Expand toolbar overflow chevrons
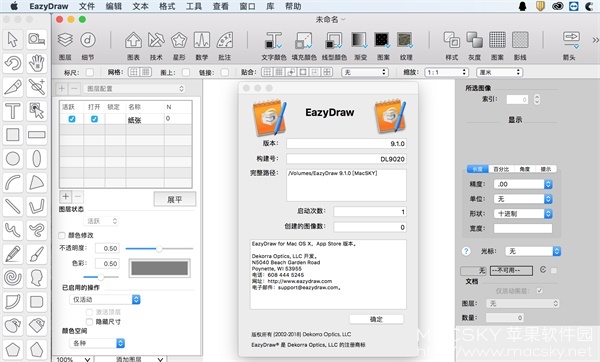The image size is (600, 362). pos(595,40)
